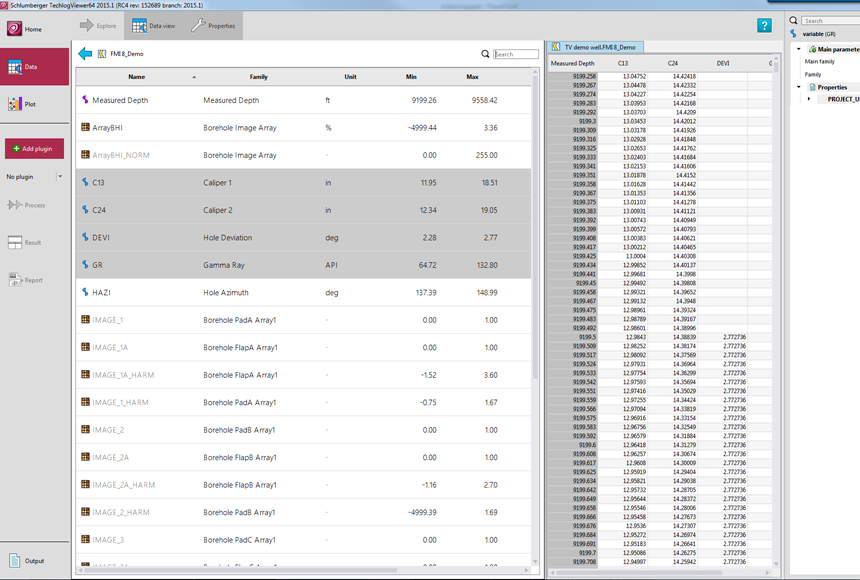The image size is (860, 580).
Task: Sort the variable list by Min column
Action: click(411, 77)
